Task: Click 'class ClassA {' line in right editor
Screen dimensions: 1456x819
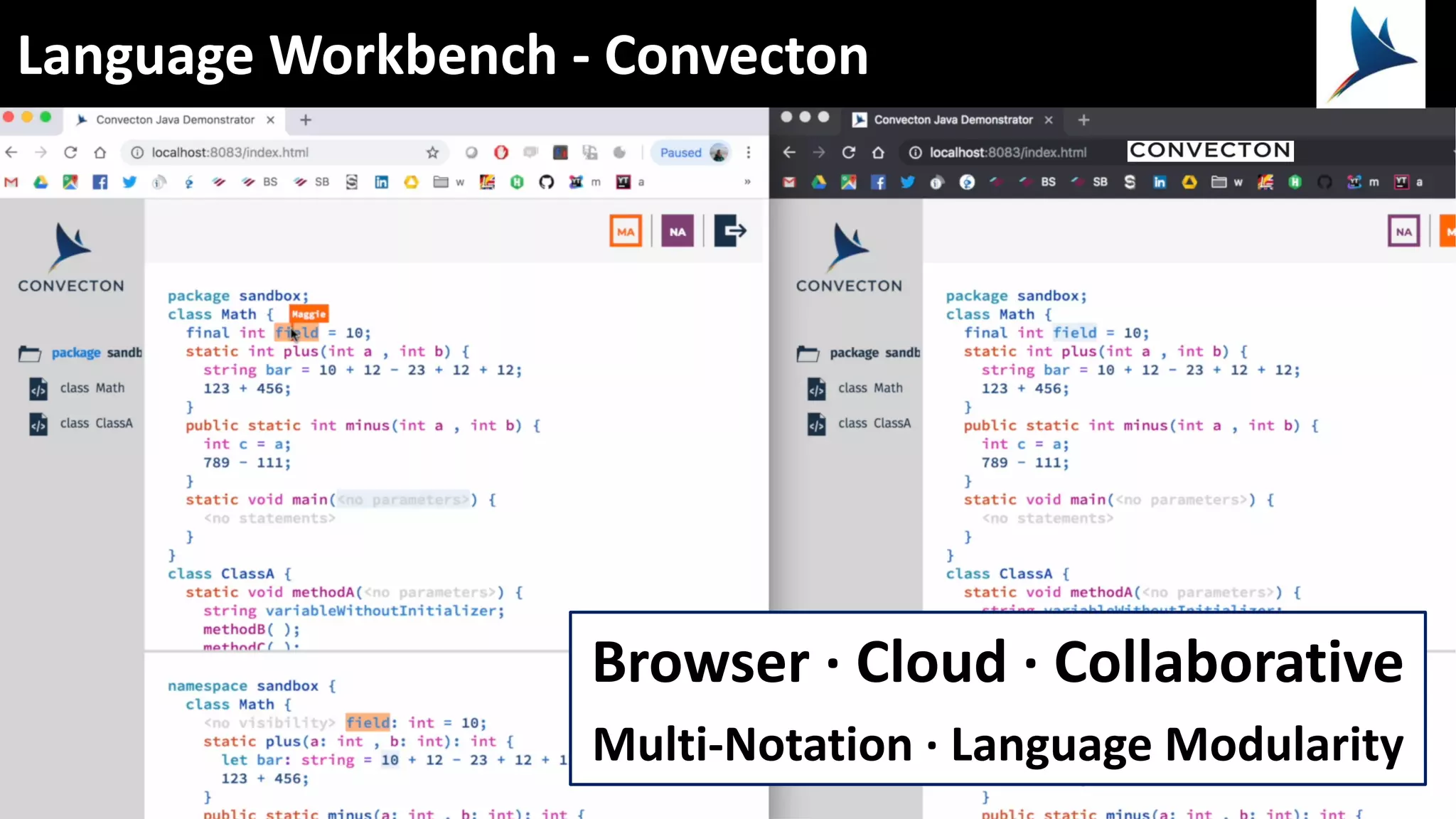Action: 1007,574
